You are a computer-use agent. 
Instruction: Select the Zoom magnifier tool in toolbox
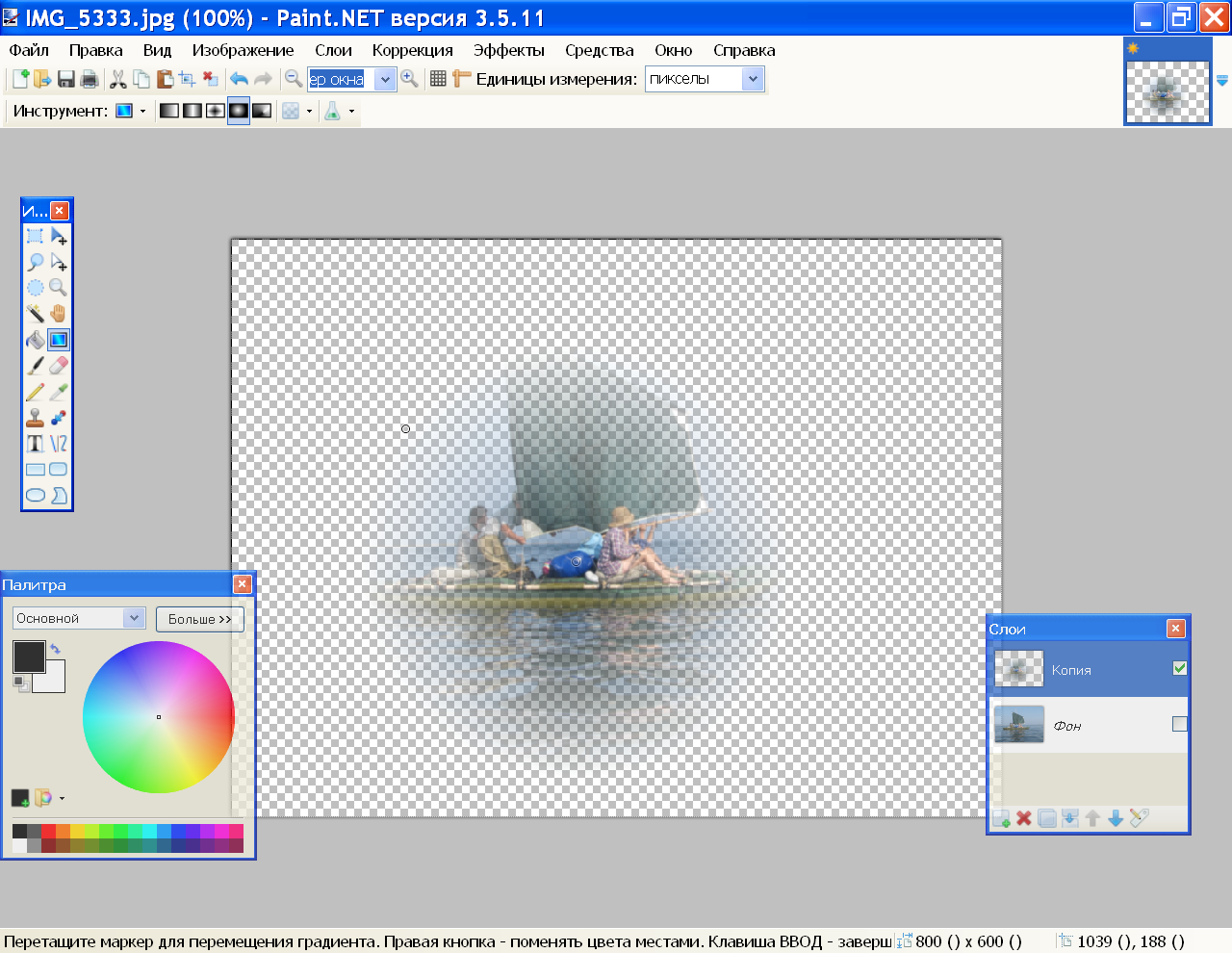[59, 288]
